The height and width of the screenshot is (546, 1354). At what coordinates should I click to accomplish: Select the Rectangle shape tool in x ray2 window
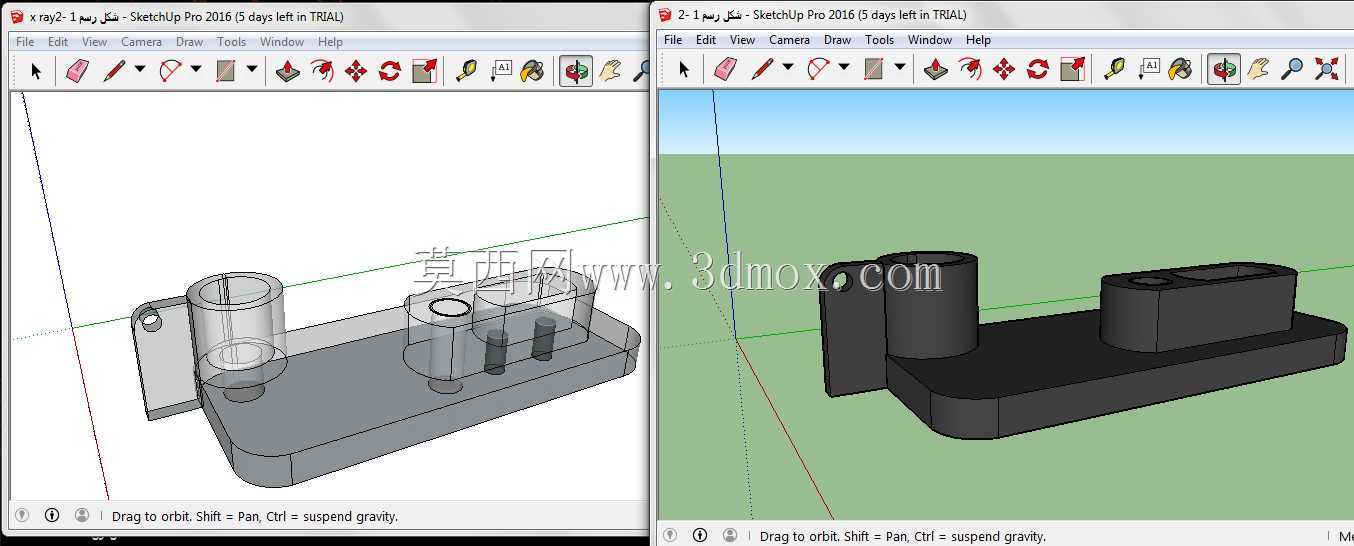(226, 71)
